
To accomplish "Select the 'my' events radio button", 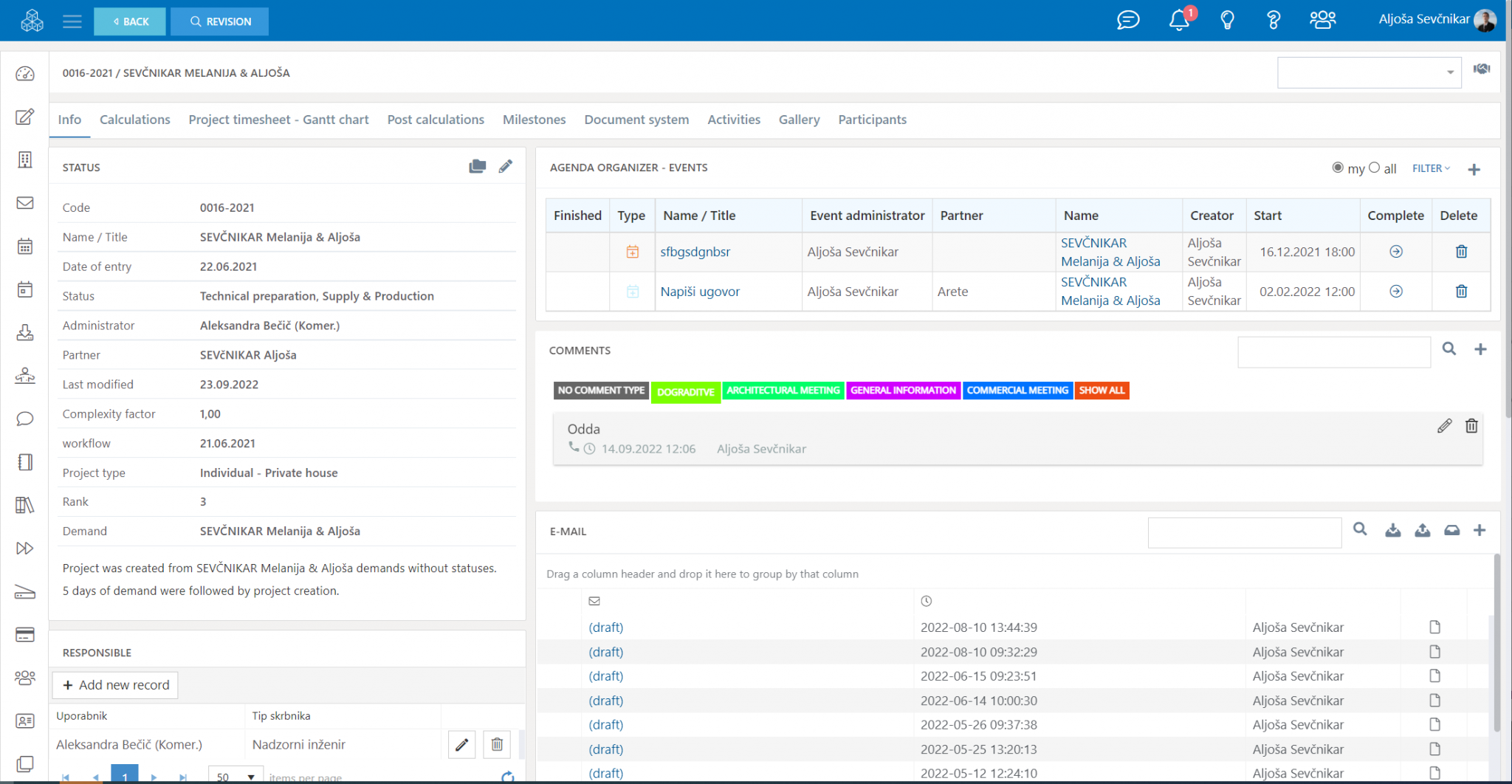I will (x=1337, y=168).
